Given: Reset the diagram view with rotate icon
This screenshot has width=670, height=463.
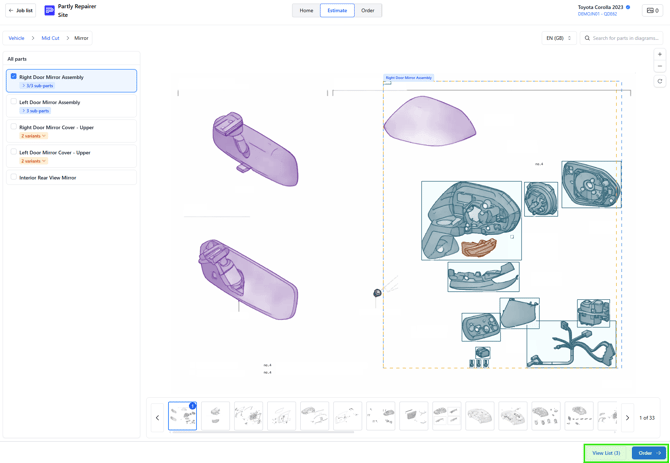Looking at the screenshot, I should (660, 81).
